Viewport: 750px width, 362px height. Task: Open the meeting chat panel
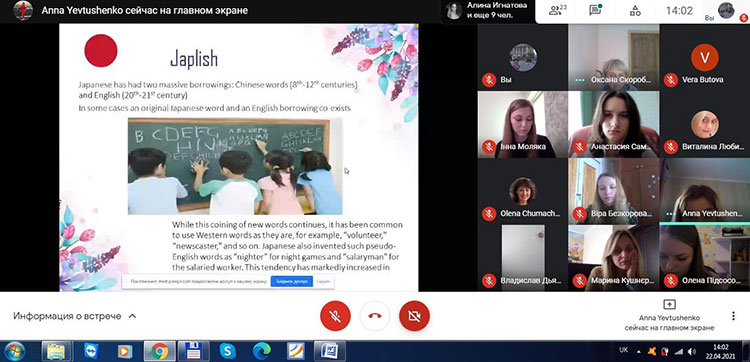[x=595, y=10]
